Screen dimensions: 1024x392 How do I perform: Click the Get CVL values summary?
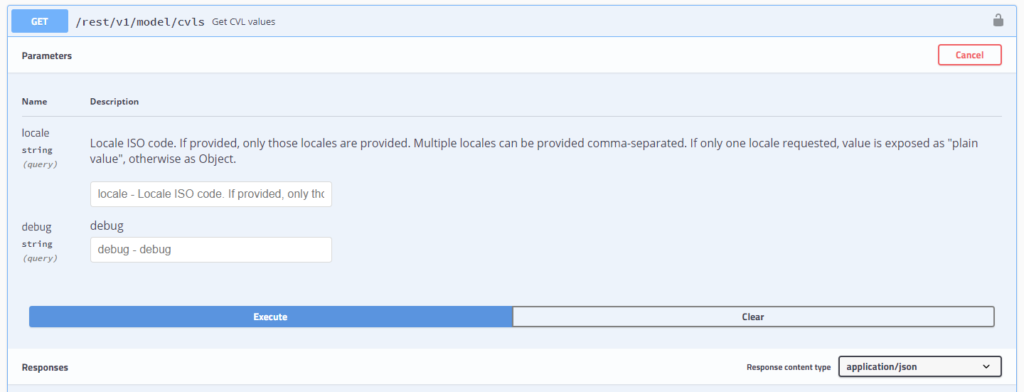tap(244, 22)
